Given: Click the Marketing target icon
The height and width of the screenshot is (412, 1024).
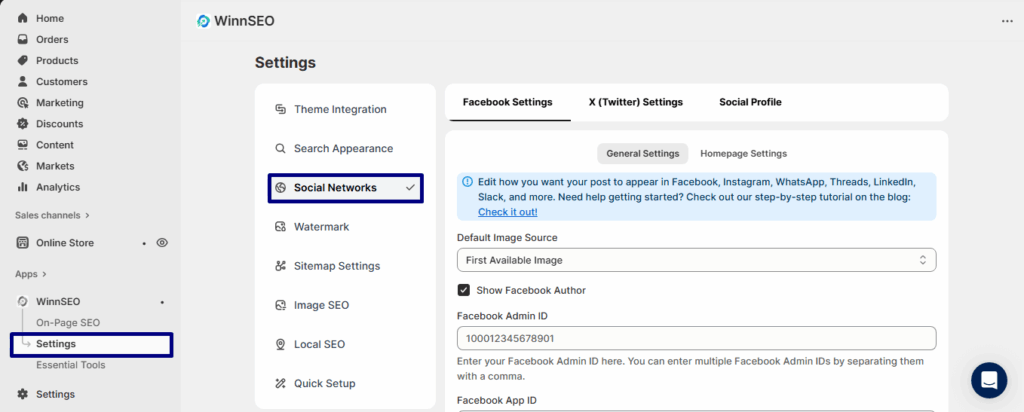Looking at the screenshot, I should click(23, 103).
